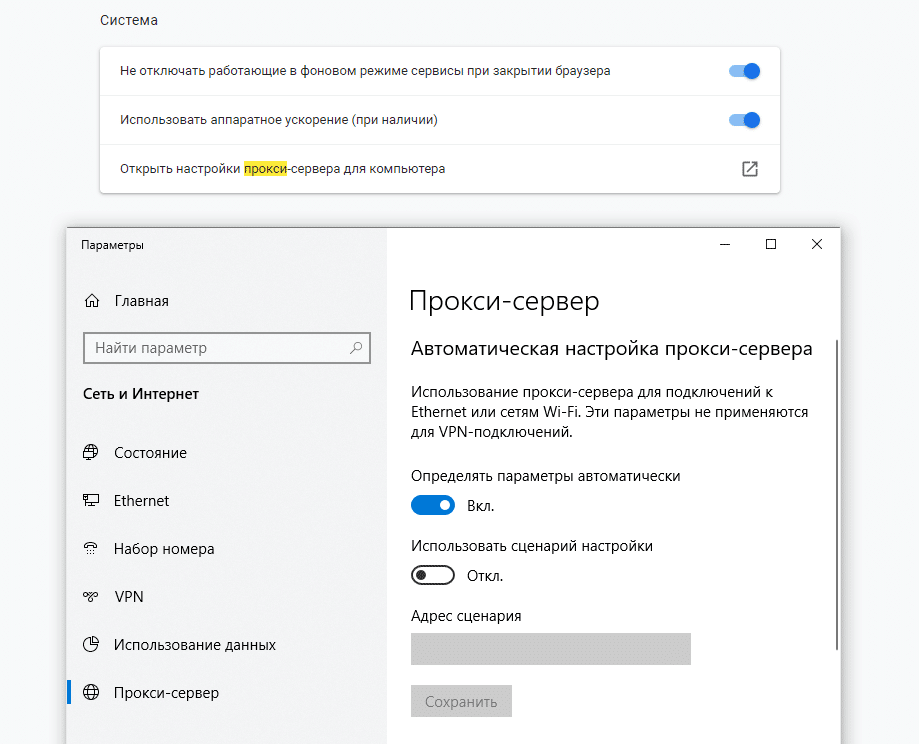Disable hardware acceleration toggle
The width and height of the screenshot is (919, 744).
pos(744,120)
